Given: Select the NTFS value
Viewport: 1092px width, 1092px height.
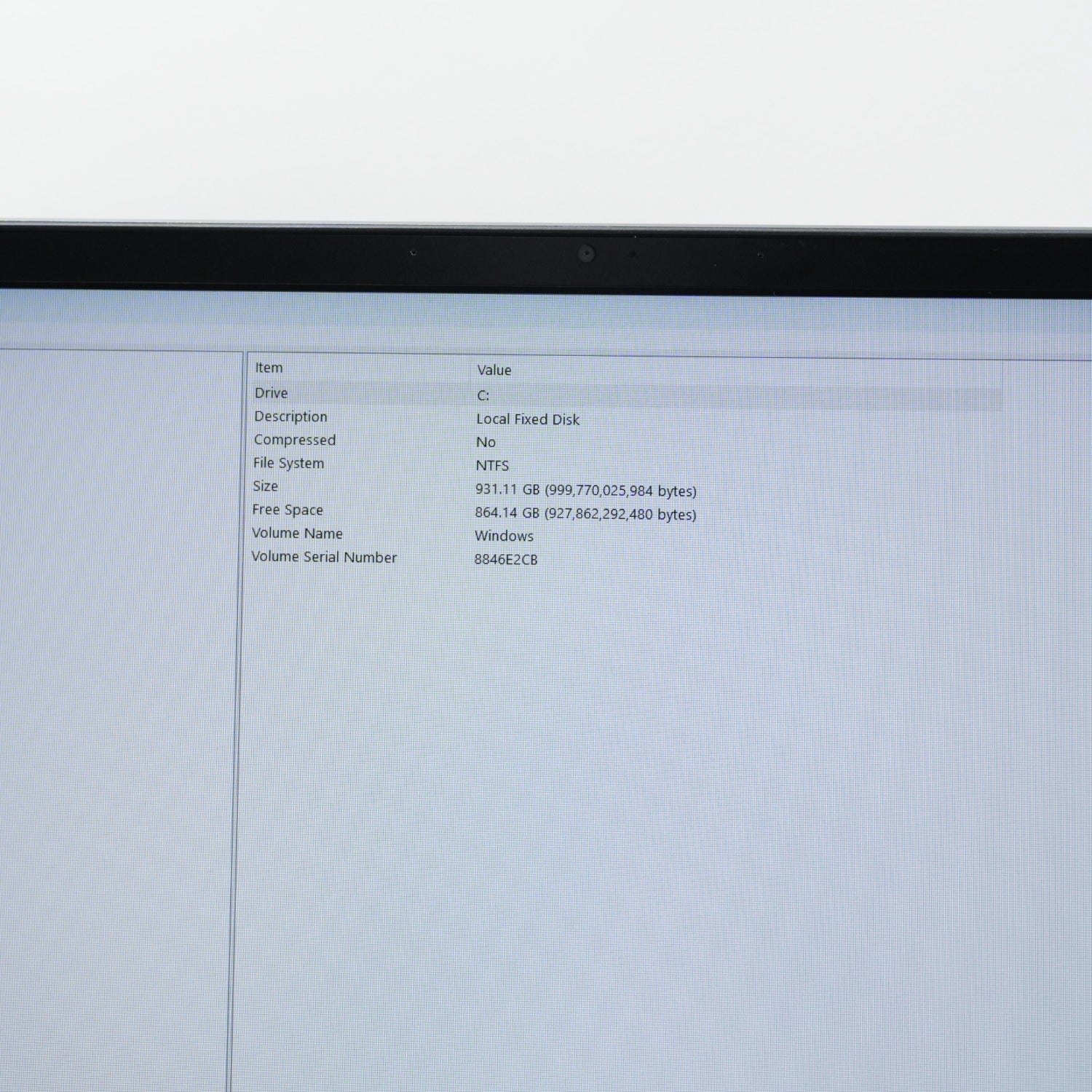Looking at the screenshot, I should click(492, 465).
